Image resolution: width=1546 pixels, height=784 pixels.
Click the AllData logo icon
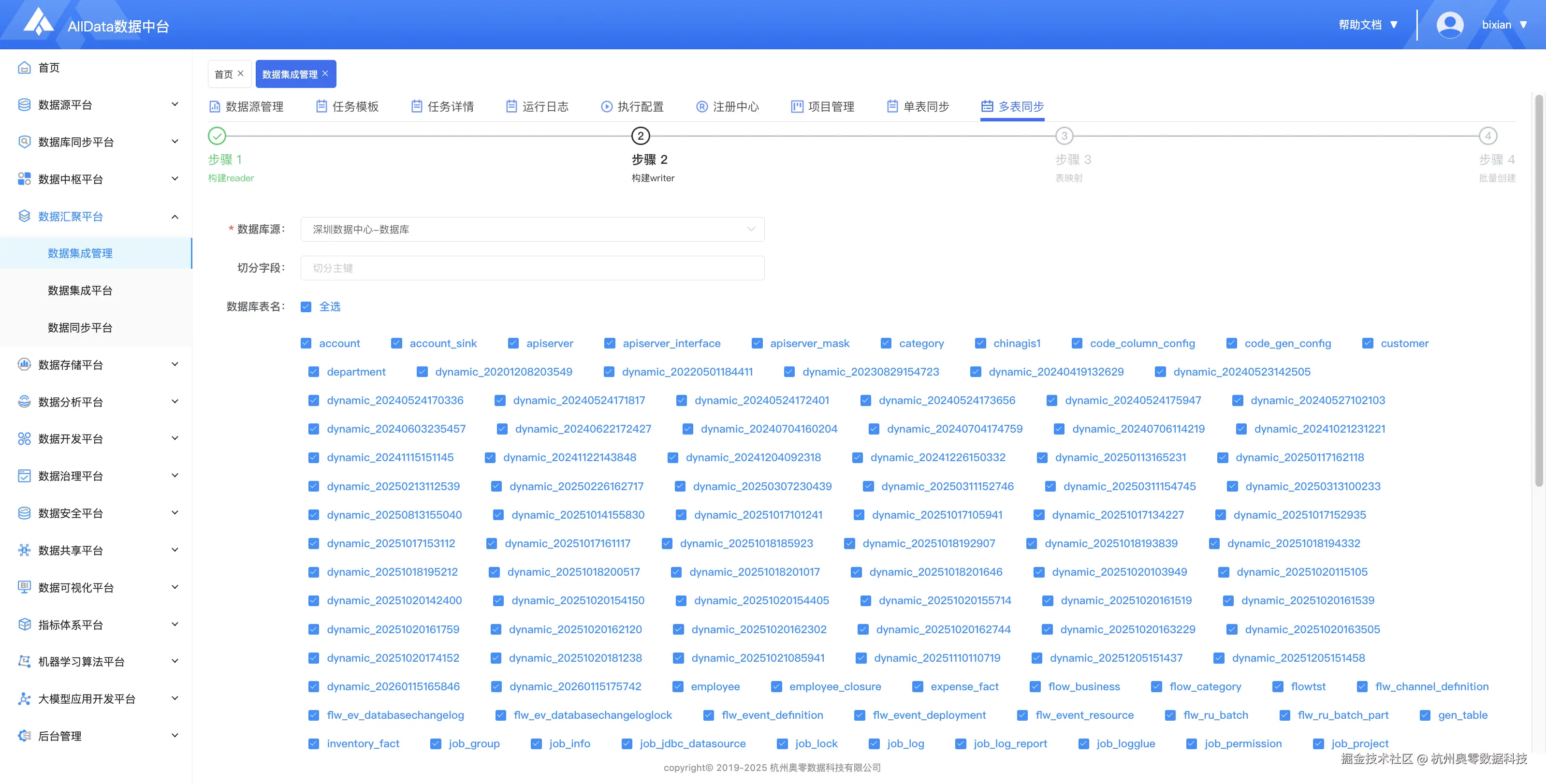38,23
